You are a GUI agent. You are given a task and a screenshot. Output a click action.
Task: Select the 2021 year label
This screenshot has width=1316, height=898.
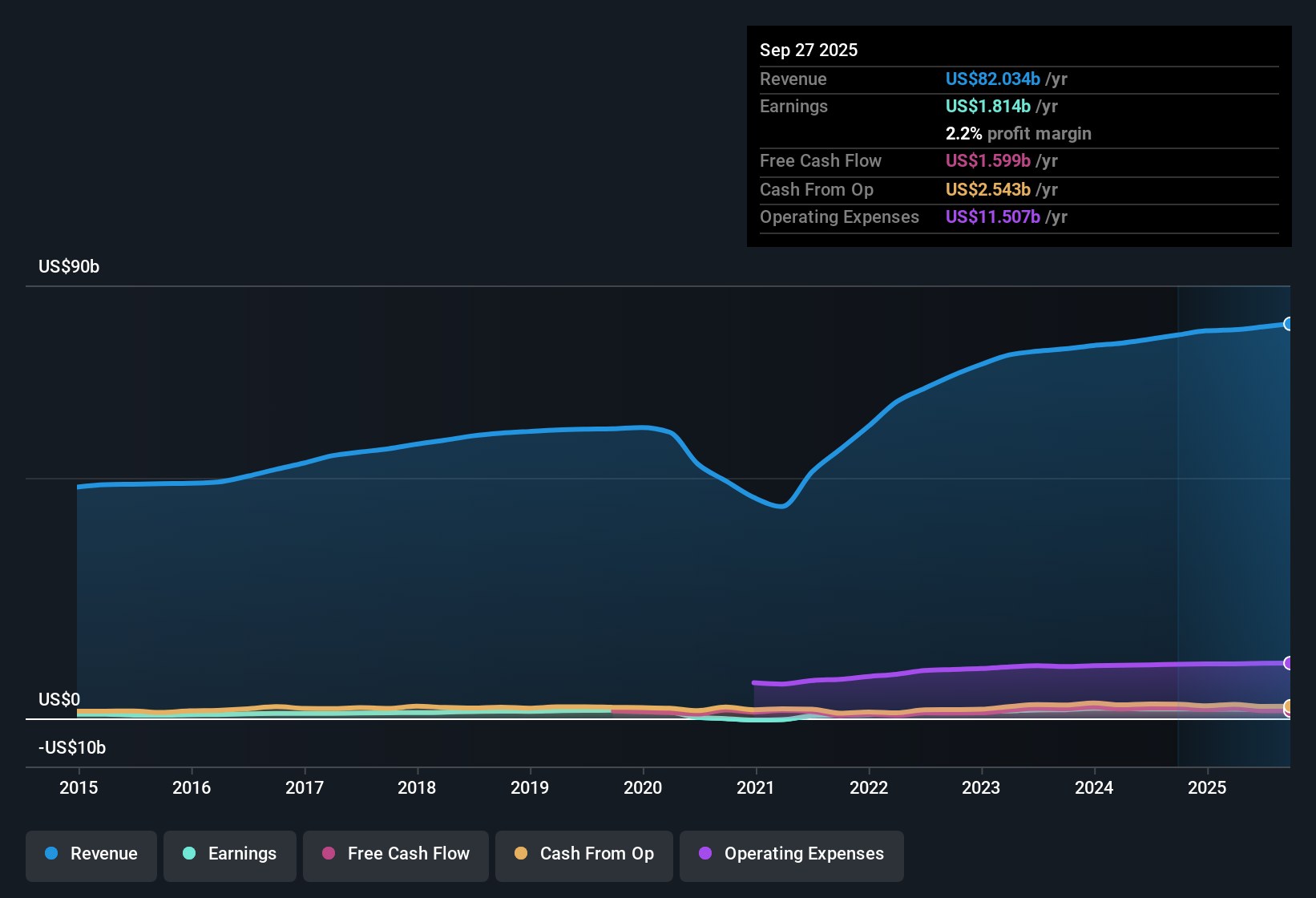coord(755,788)
